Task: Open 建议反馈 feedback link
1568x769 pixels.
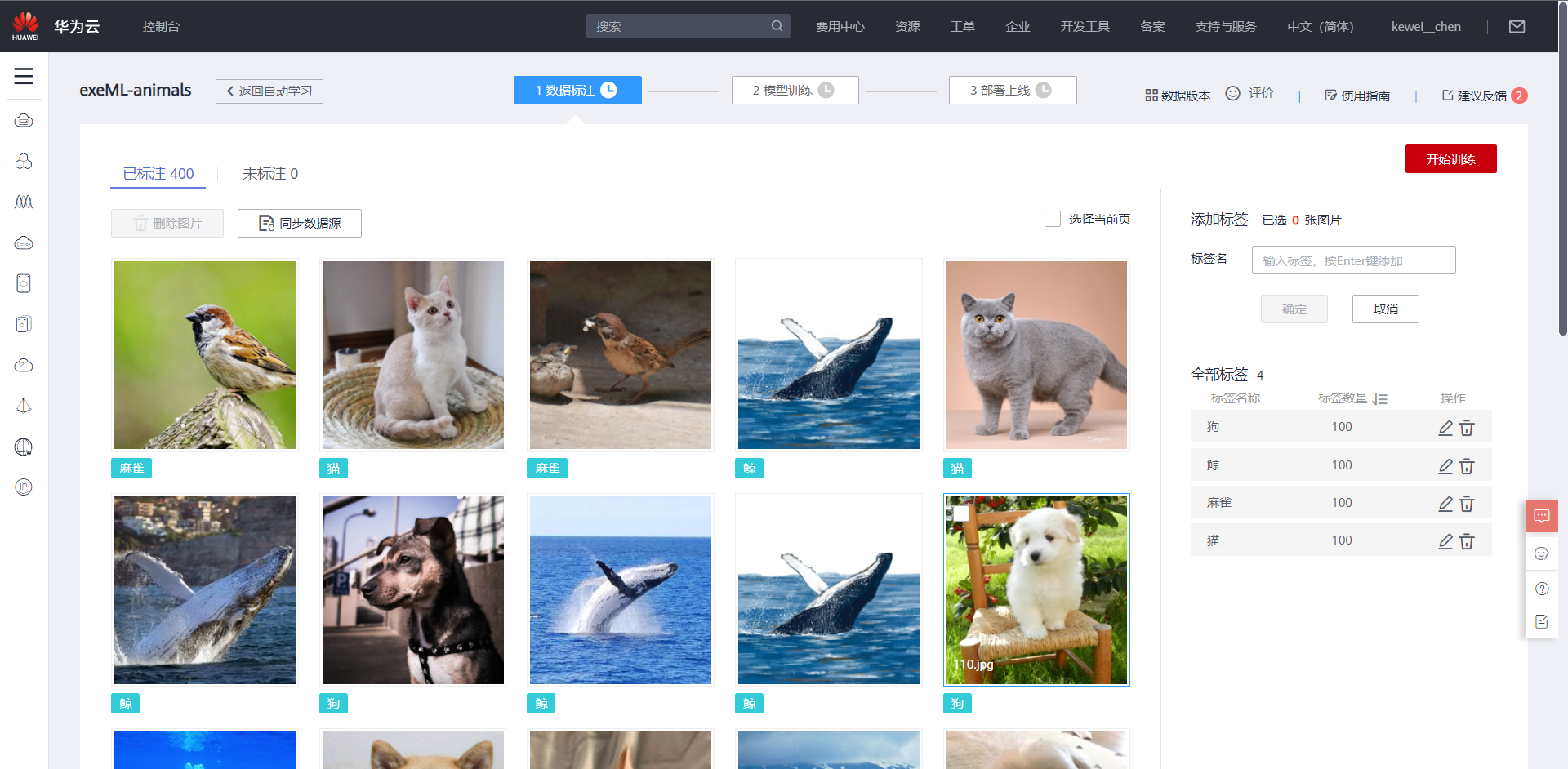Action: pos(1474,96)
